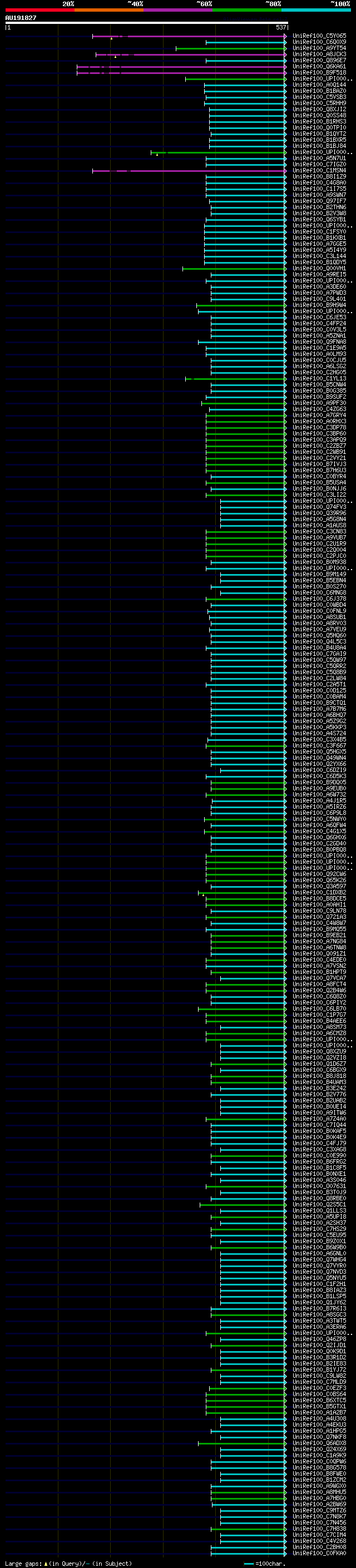Select label UniRef100_Q0TP10

(x=319, y=128)
